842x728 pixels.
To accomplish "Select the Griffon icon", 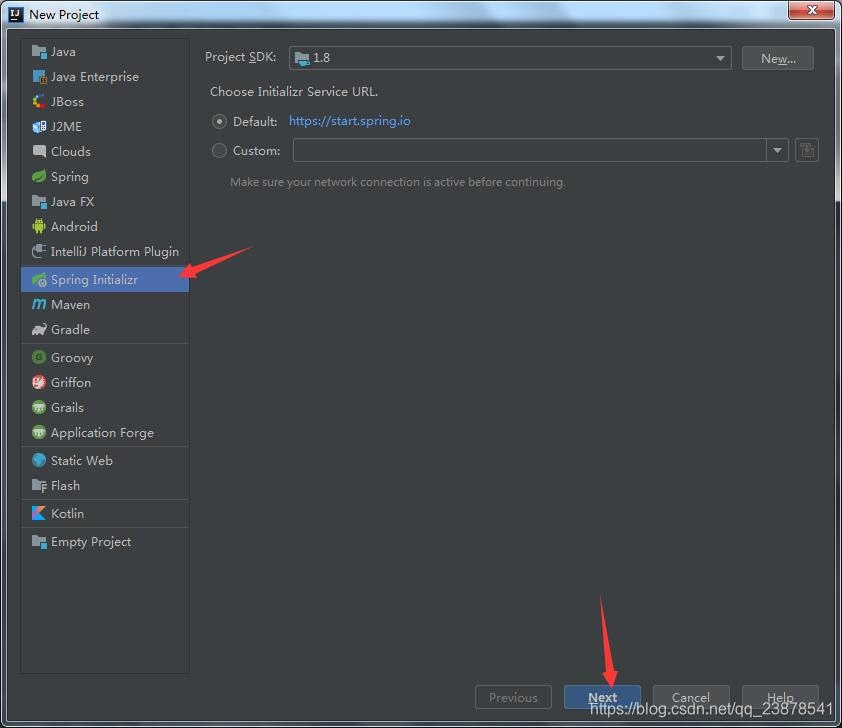I will pyautogui.click(x=39, y=382).
